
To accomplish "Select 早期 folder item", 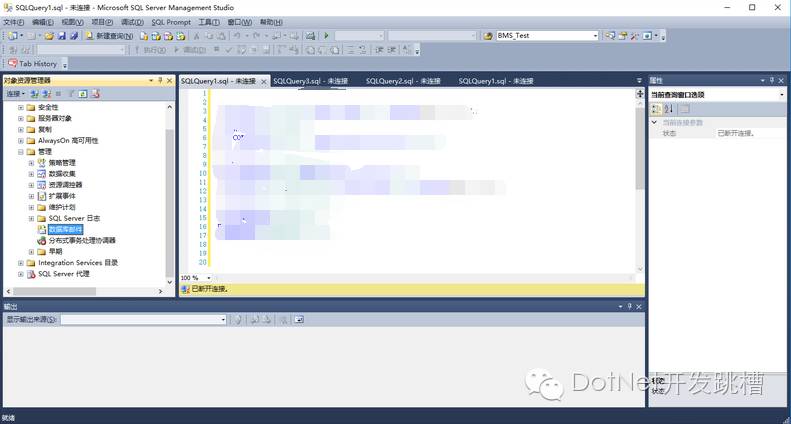I will coord(55,252).
